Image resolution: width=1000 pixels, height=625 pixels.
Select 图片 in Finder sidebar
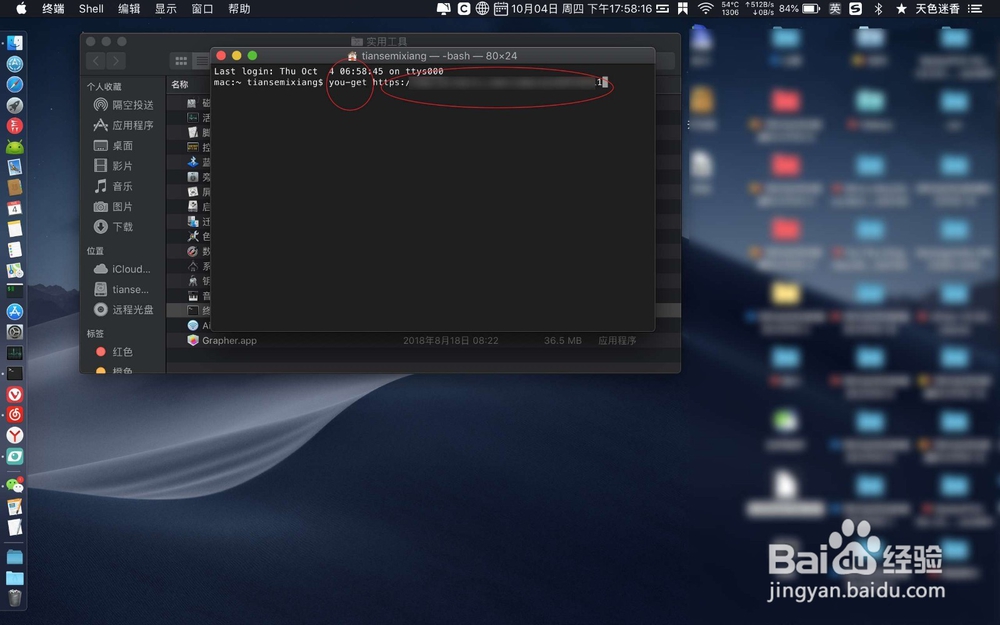click(x=113, y=207)
